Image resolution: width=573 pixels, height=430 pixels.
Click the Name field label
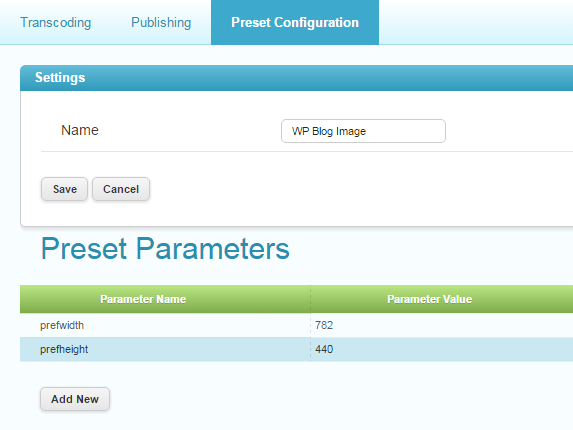coord(80,130)
